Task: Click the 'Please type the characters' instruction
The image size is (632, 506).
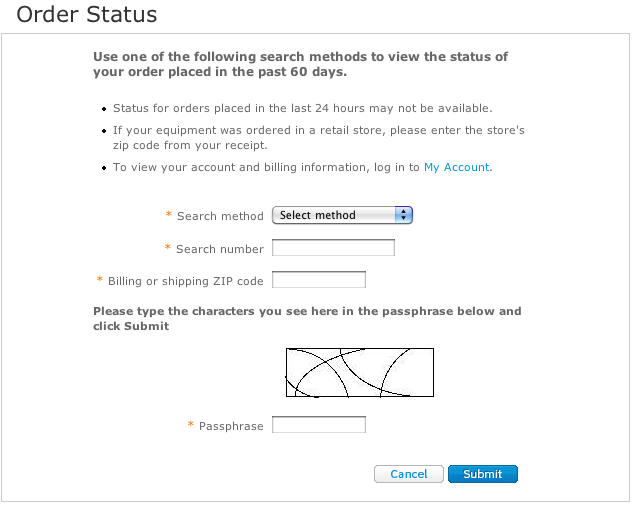Action: click(x=307, y=319)
